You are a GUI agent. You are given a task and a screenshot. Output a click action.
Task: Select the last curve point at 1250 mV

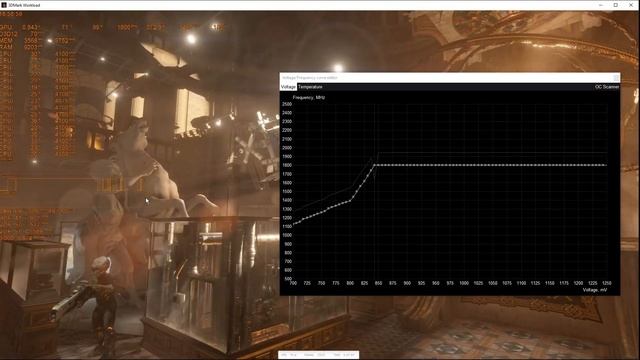[x=606, y=165]
